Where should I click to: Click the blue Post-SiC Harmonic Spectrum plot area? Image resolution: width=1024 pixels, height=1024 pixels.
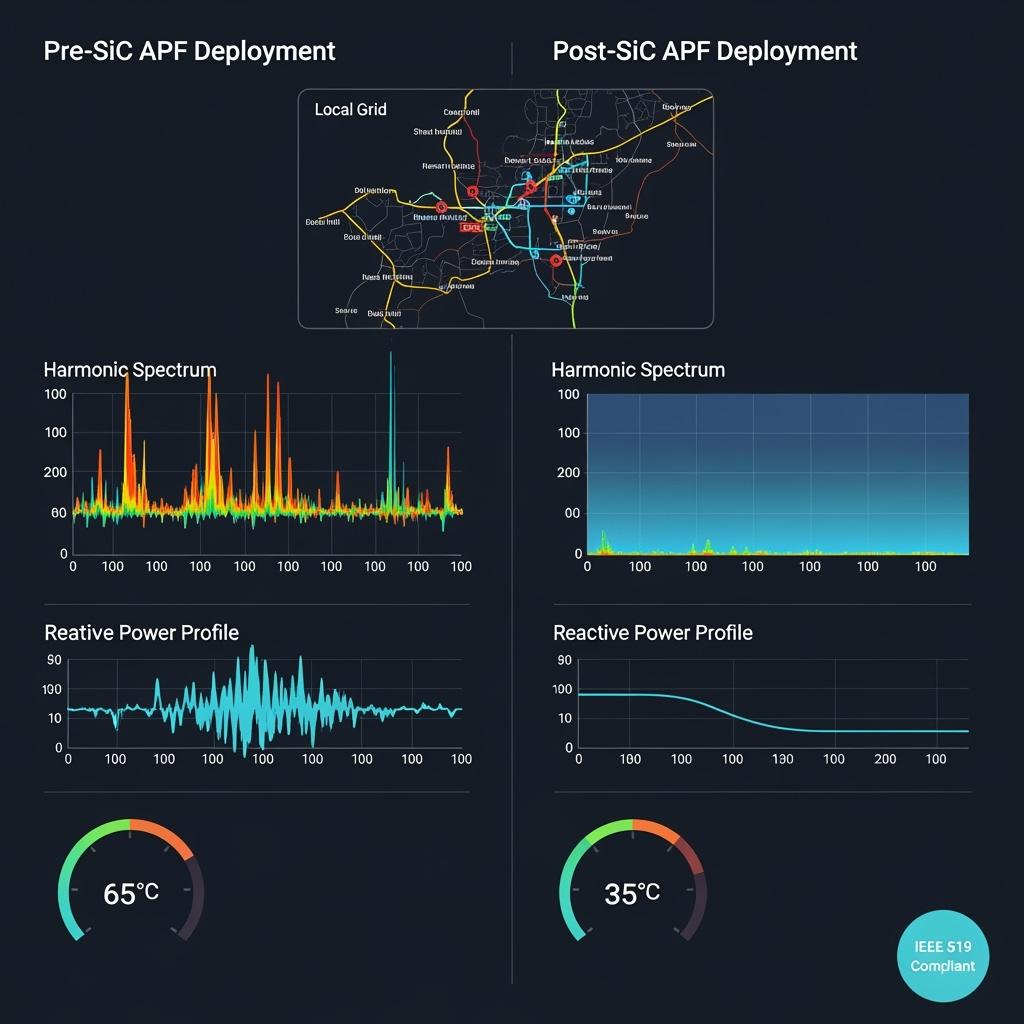coord(777,460)
